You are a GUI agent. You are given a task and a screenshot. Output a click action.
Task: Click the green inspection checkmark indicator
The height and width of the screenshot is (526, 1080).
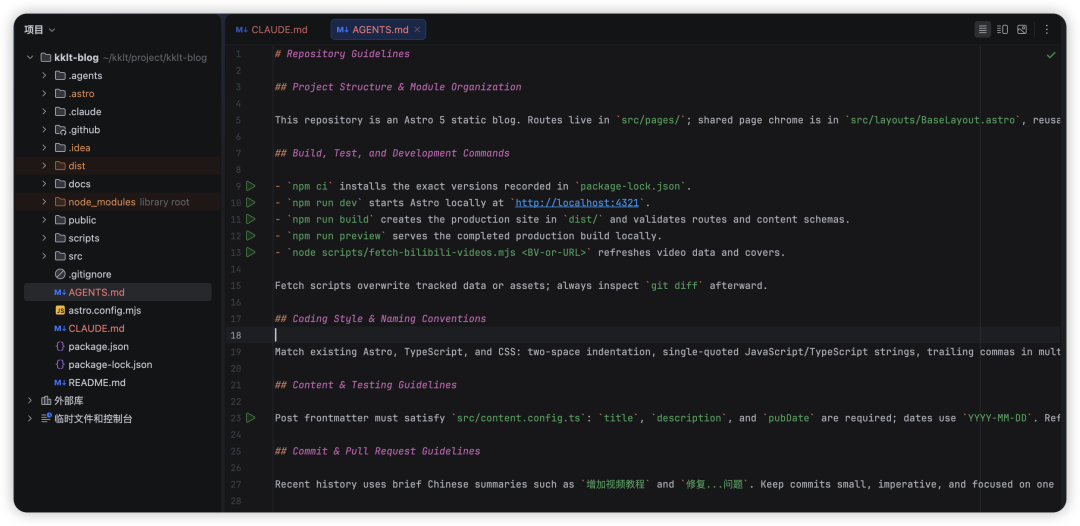(x=1051, y=54)
